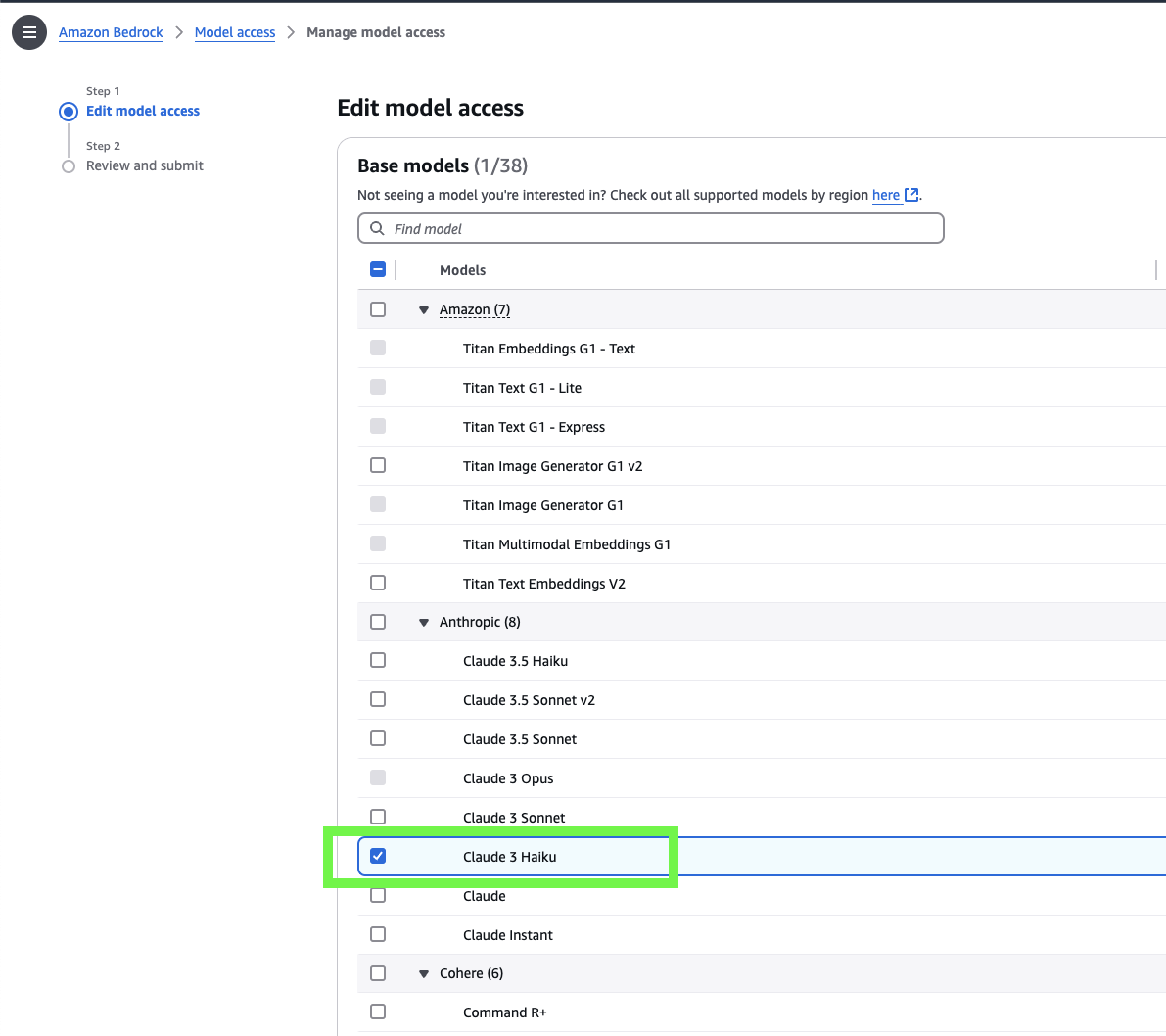Click the Cohere (6) group label

coord(472,973)
